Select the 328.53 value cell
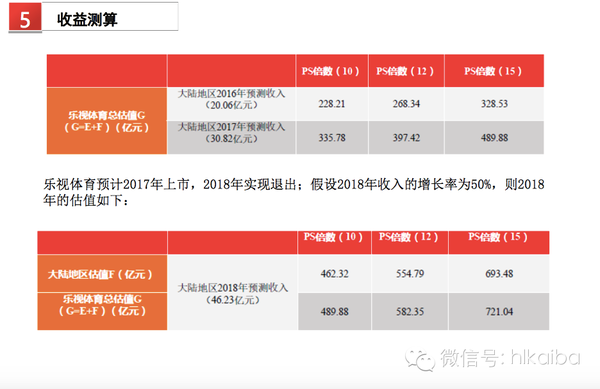 tap(494, 104)
